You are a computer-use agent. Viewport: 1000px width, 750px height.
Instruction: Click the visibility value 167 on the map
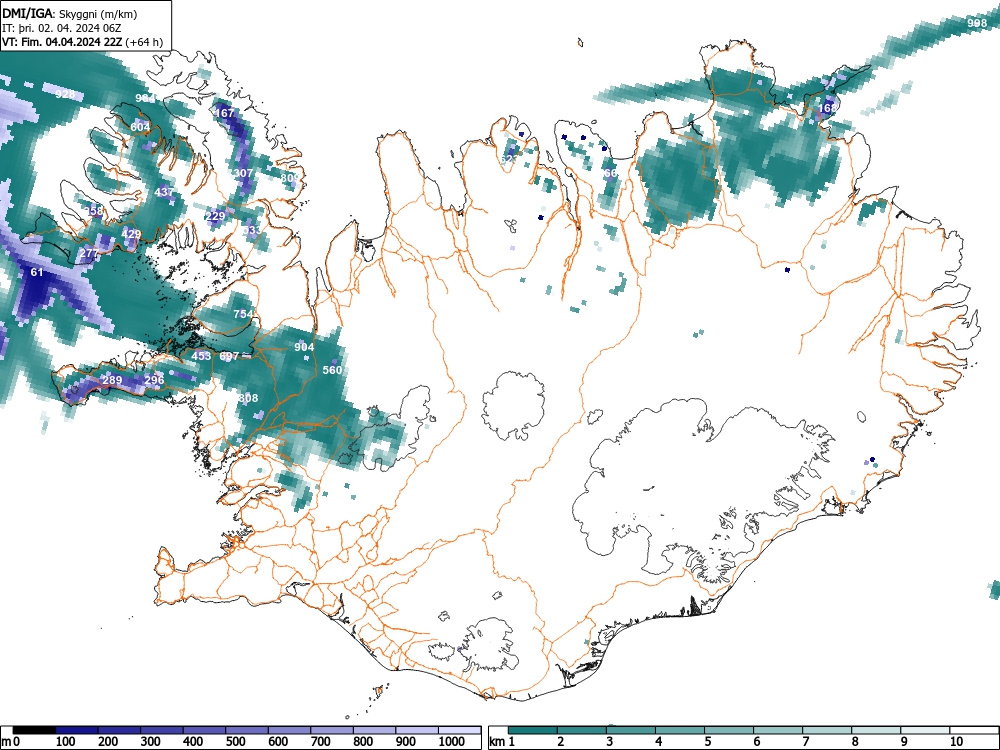(224, 113)
